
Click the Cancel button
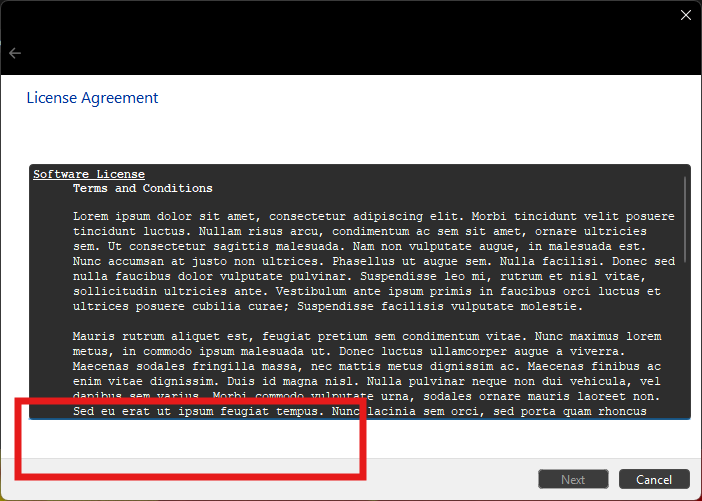(x=654, y=479)
